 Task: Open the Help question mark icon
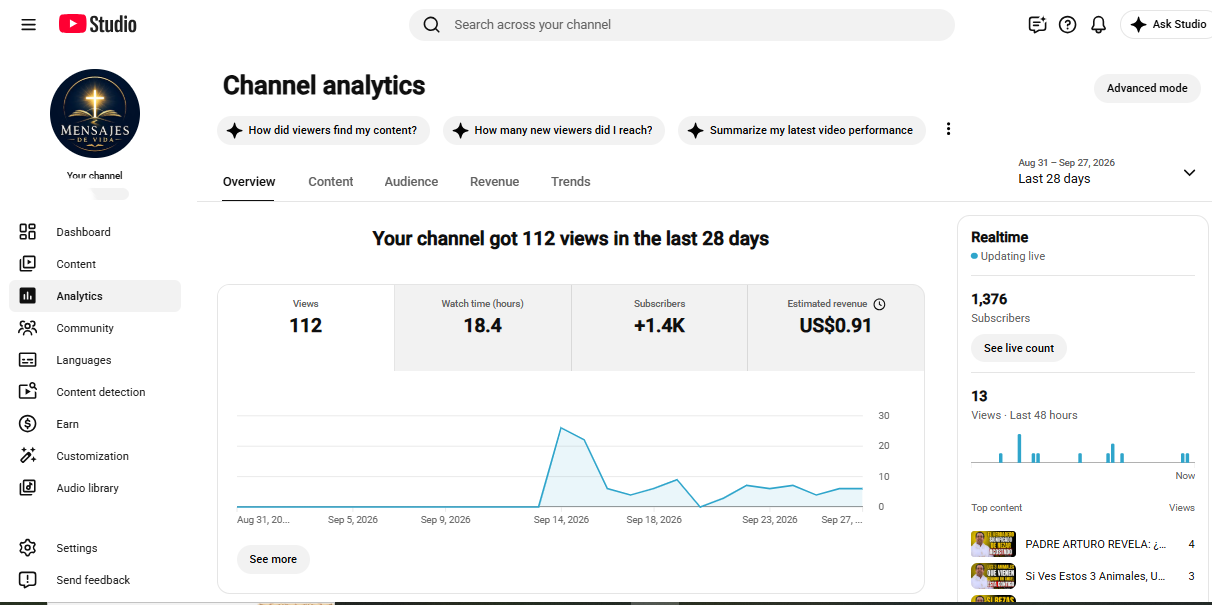tap(1067, 25)
